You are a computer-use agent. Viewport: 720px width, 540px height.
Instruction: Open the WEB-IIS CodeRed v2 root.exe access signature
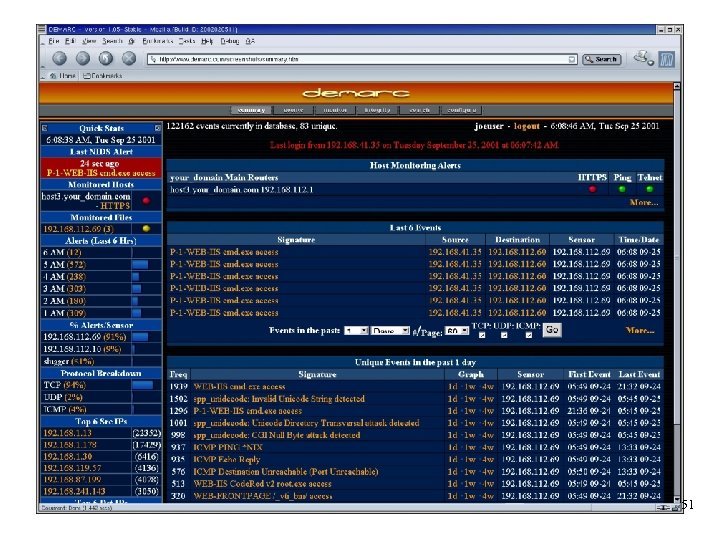tap(262, 484)
